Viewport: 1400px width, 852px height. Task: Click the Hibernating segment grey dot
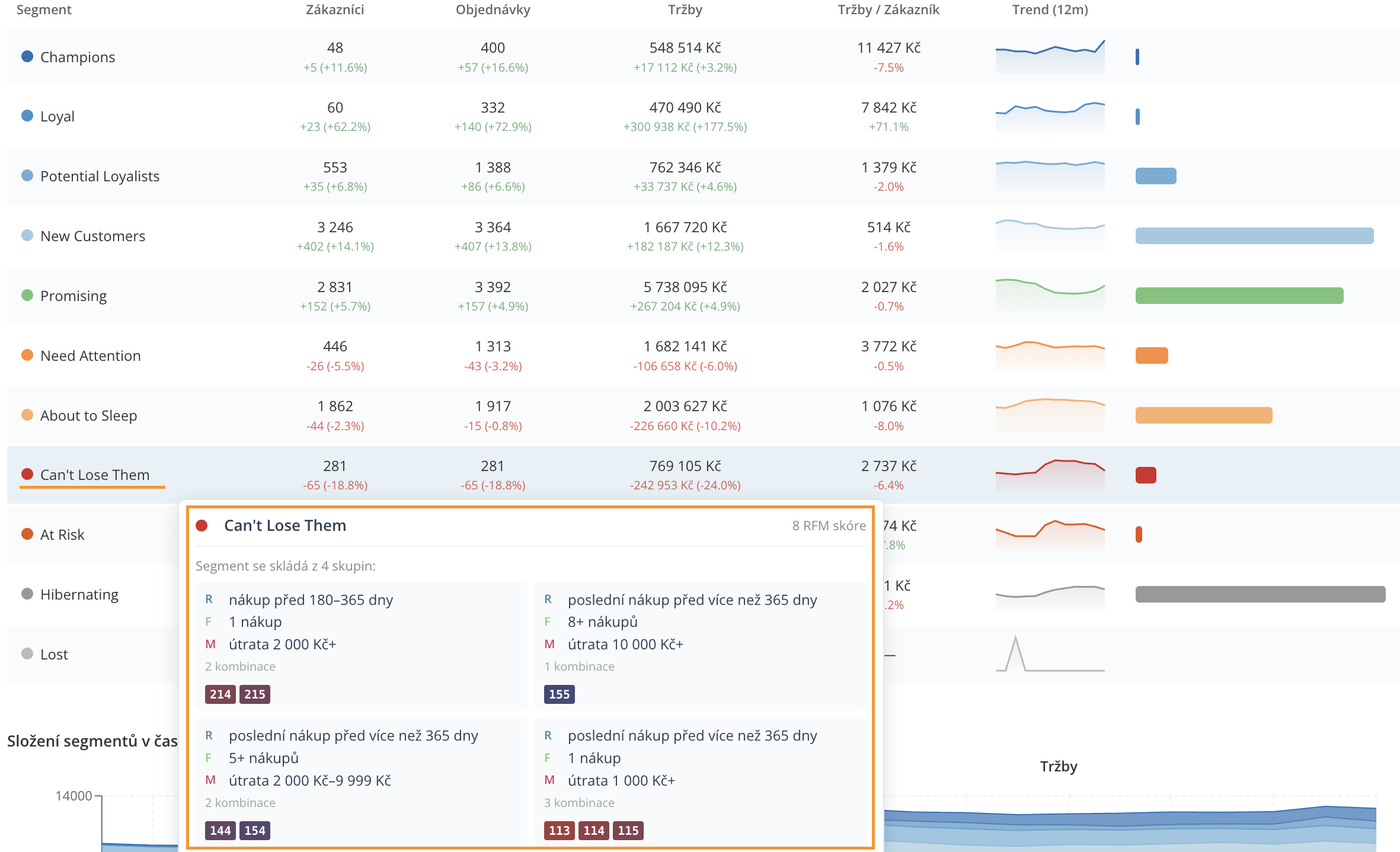click(x=27, y=594)
